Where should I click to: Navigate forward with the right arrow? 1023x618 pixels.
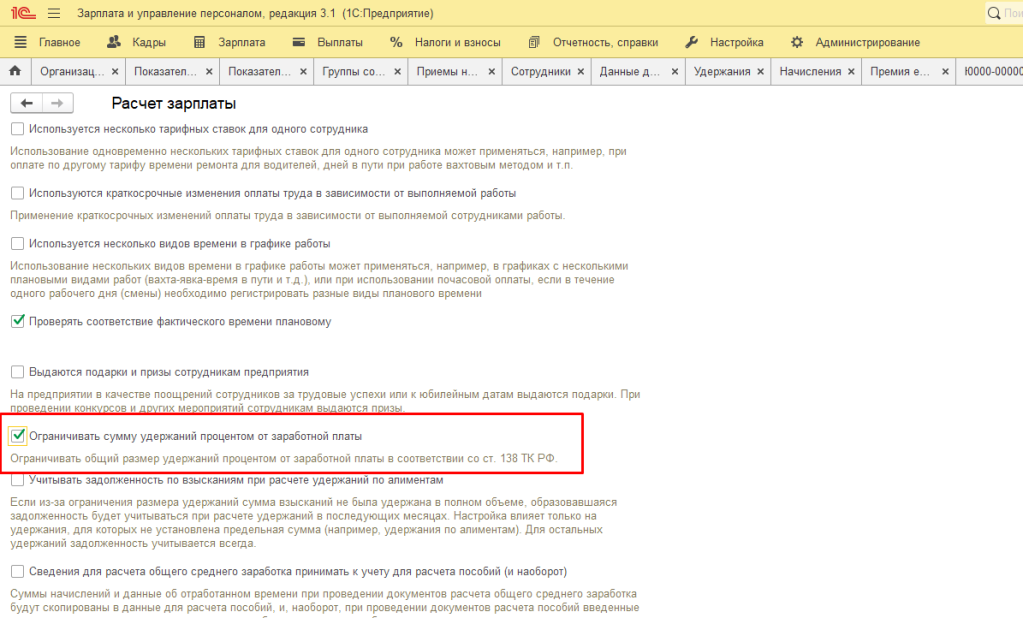point(57,103)
